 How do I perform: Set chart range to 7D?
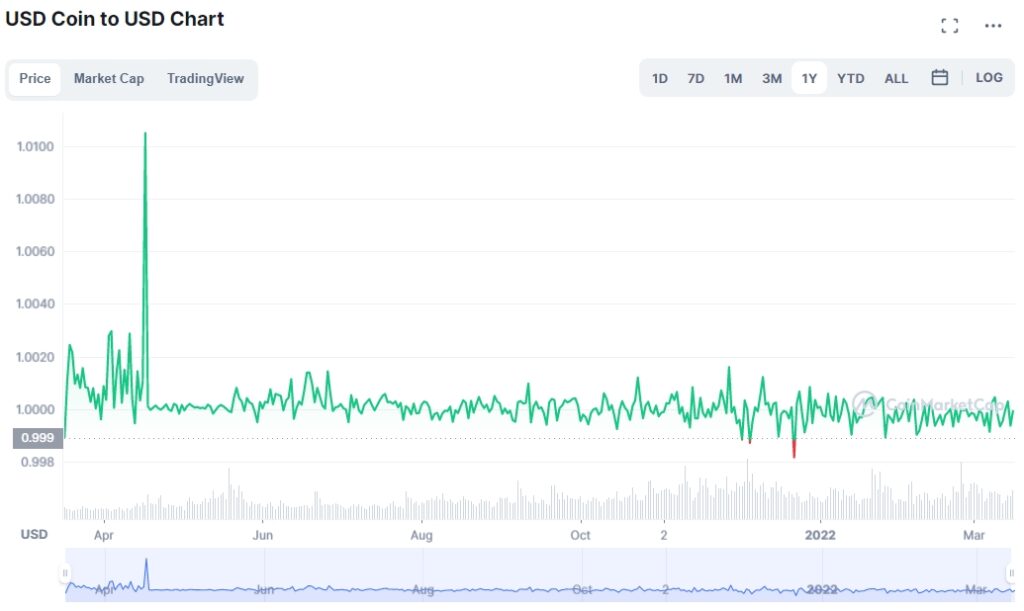696,79
